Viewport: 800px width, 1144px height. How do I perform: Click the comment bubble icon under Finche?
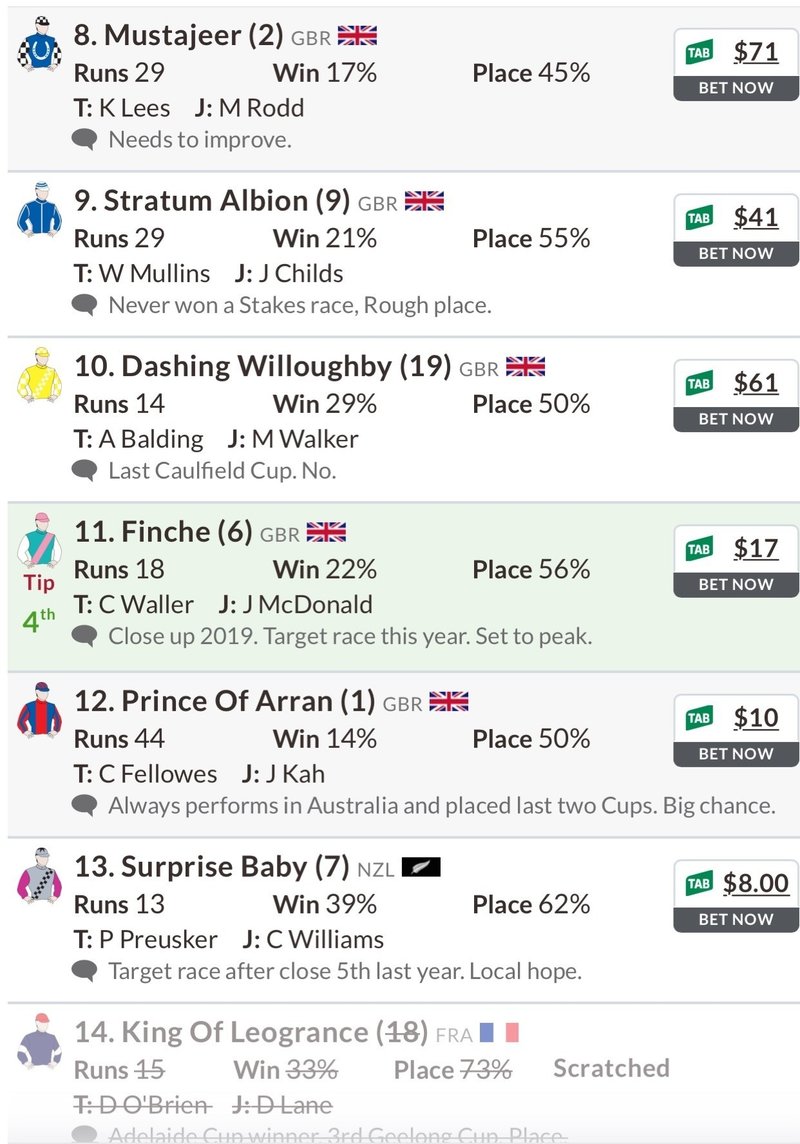click(x=86, y=636)
